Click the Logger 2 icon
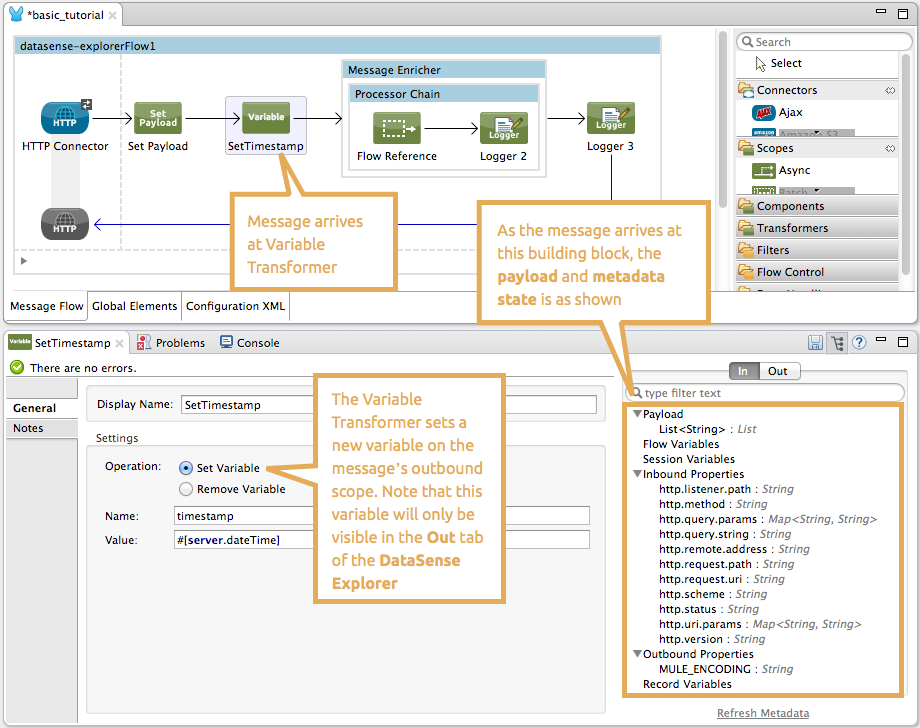The height and width of the screenshot is (728, 920). (503, 128)
